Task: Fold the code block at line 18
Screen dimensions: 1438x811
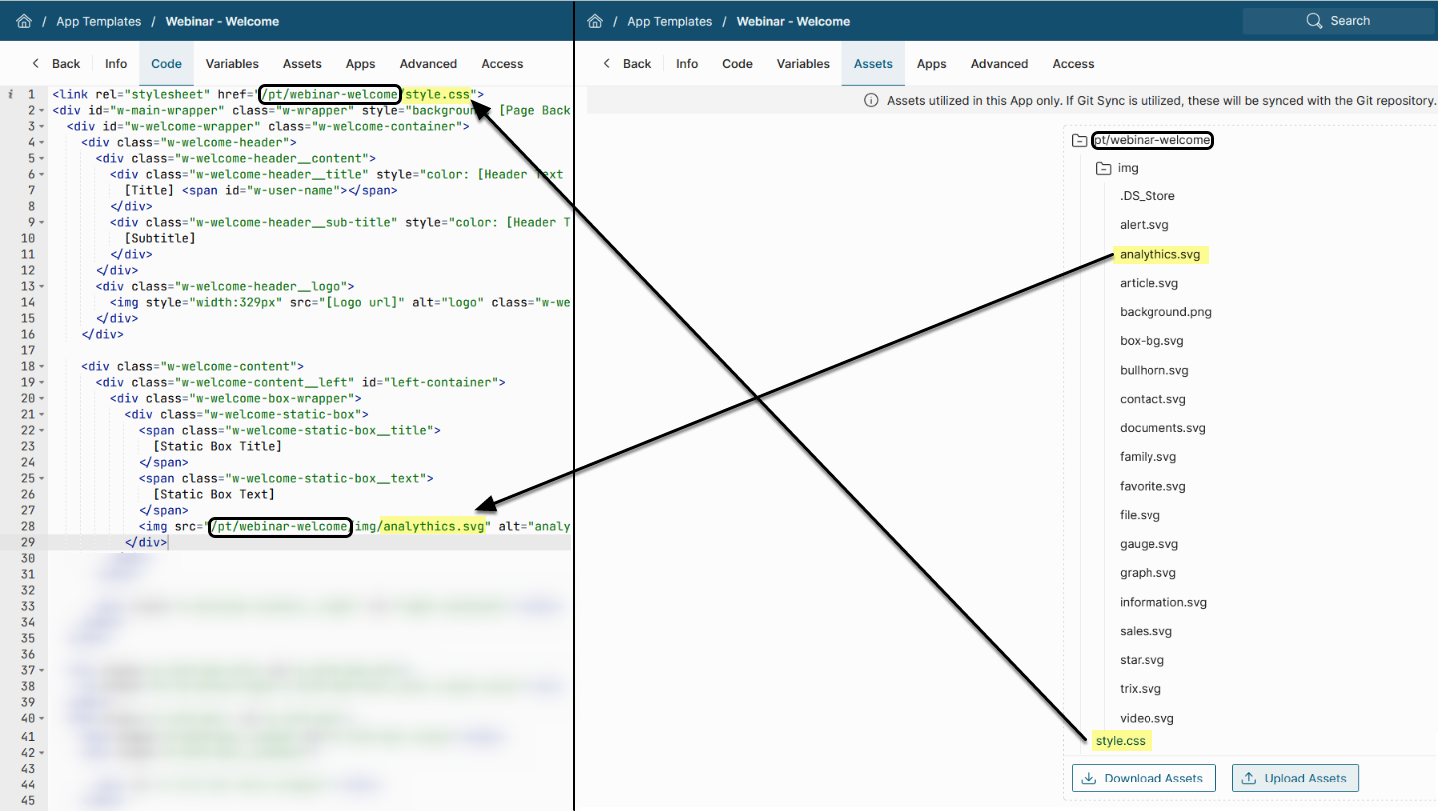Action: pos(41,366)
